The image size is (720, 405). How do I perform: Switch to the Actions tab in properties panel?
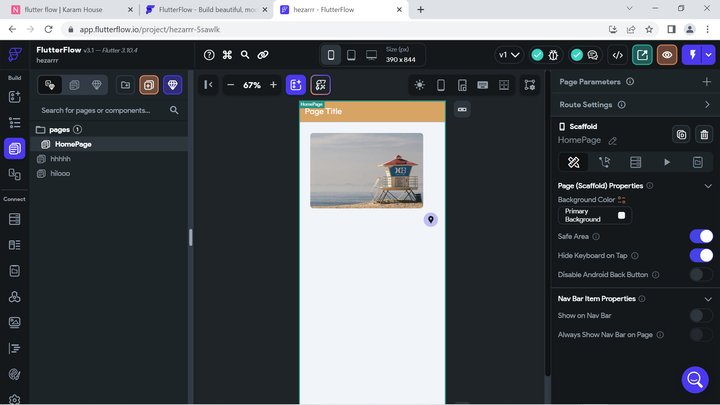605,162
